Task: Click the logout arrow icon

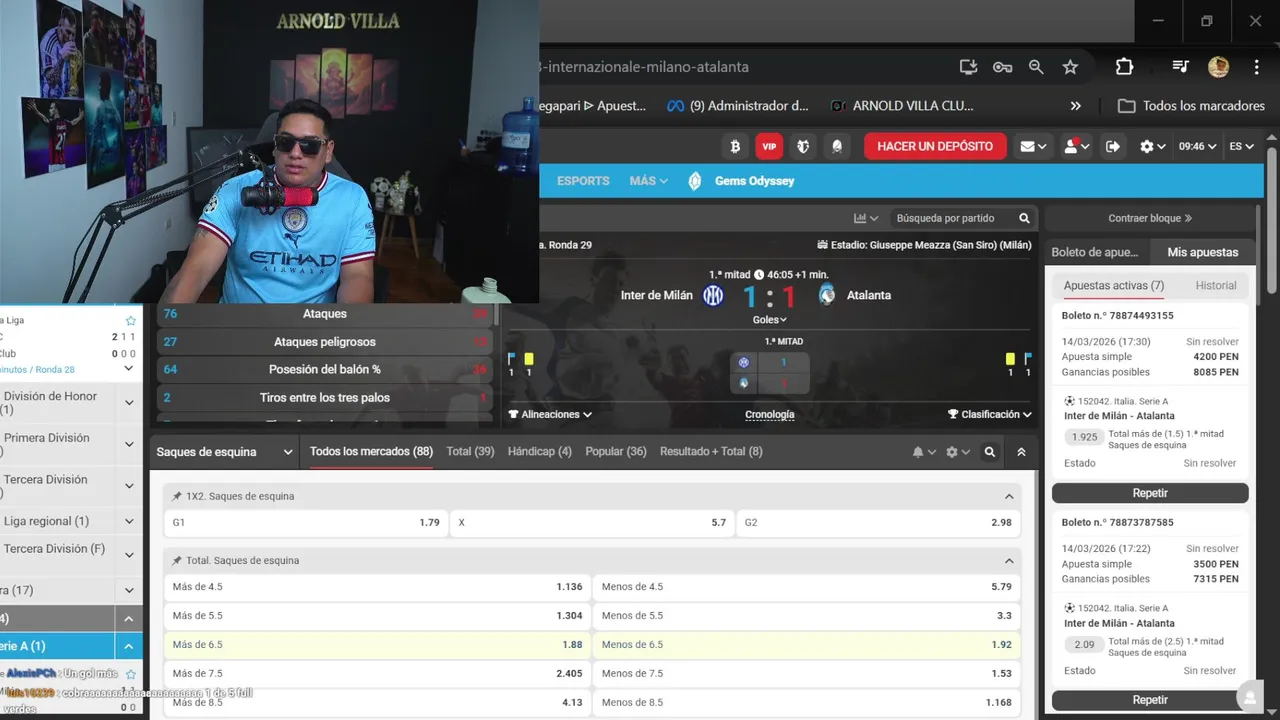Action: click(x=1113, y=146)
